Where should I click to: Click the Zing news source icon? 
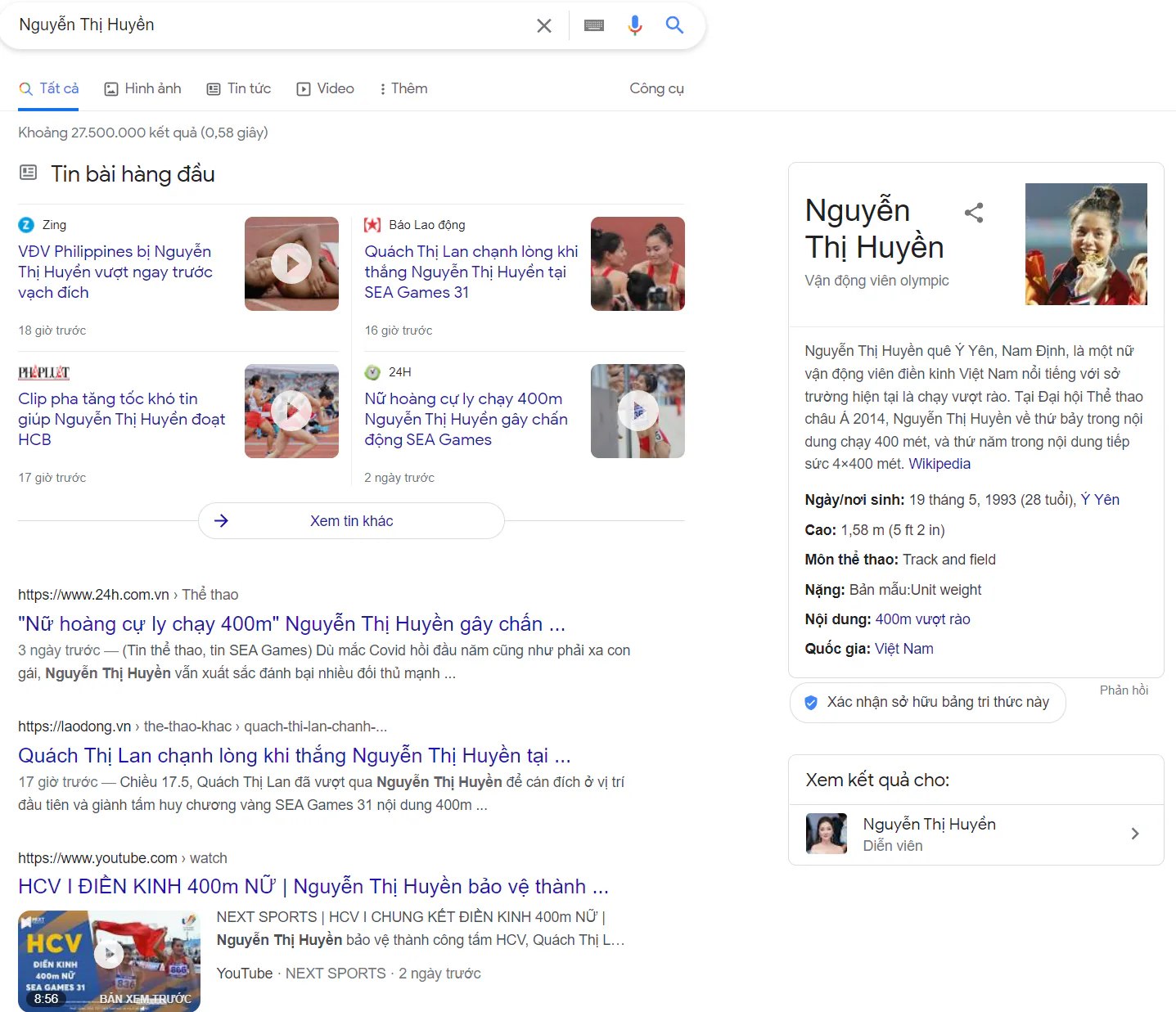26,225
